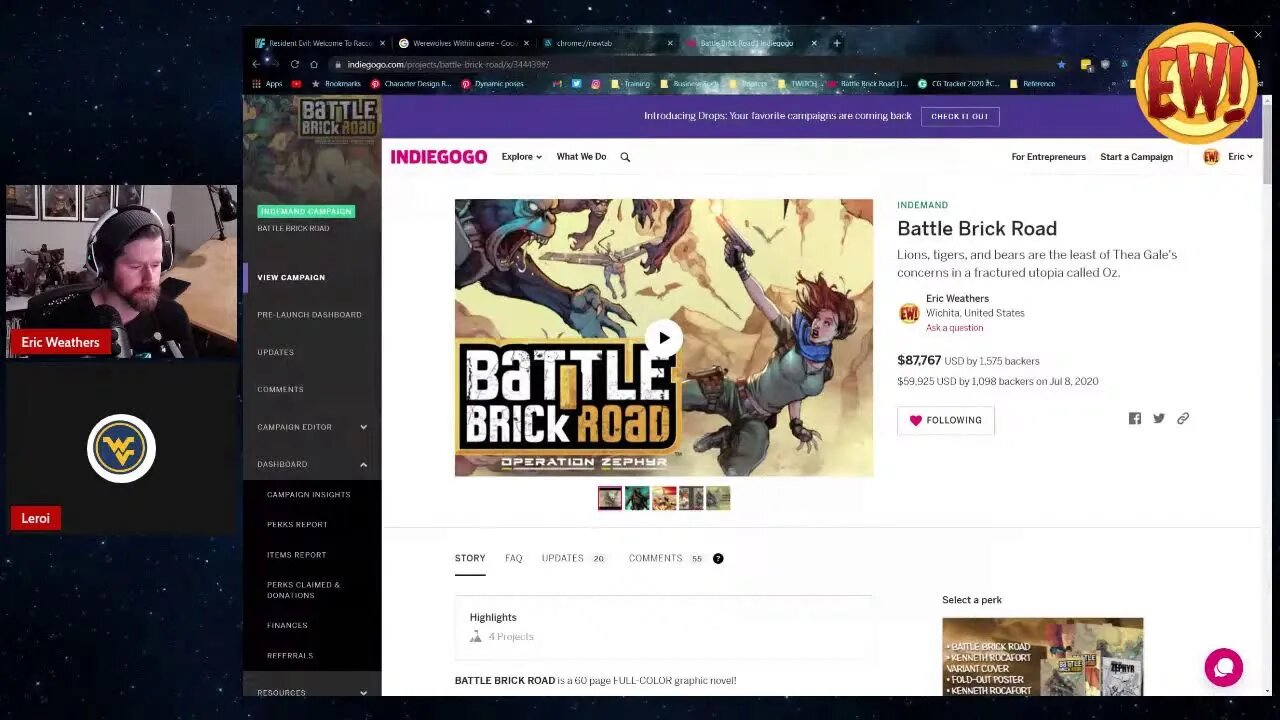Share campaign on Facebook icon
Viewport: 1280px width, 720px height.
click(1135, 419)
